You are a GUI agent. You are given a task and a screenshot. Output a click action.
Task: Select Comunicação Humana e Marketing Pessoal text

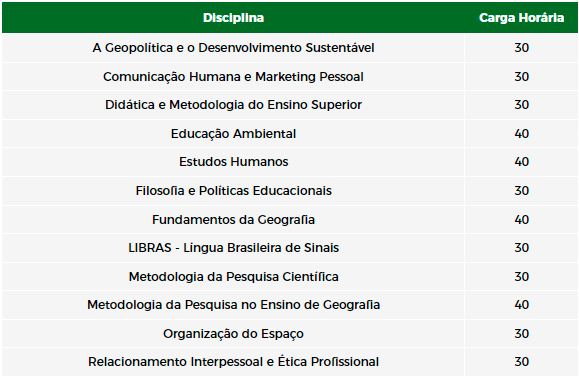pyautogui.click(x=233, y=77)
